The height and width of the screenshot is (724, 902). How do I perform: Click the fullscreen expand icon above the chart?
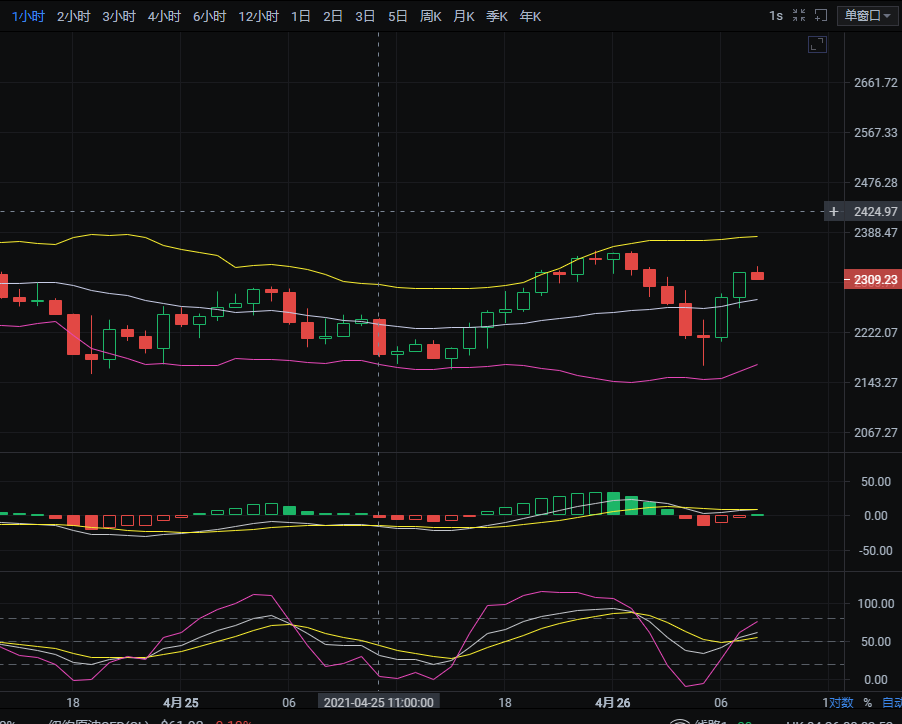[x=817, y=44]
